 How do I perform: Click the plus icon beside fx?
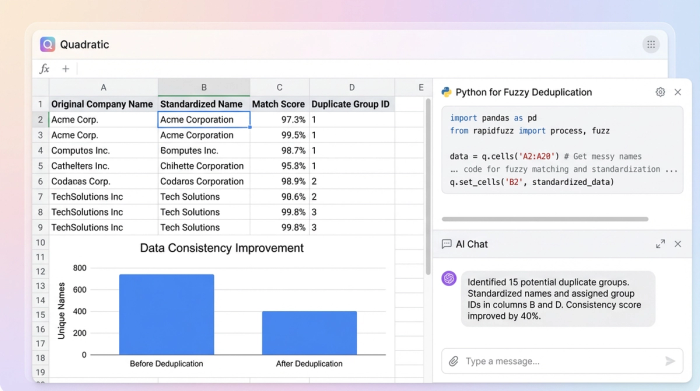click(66, 69)
